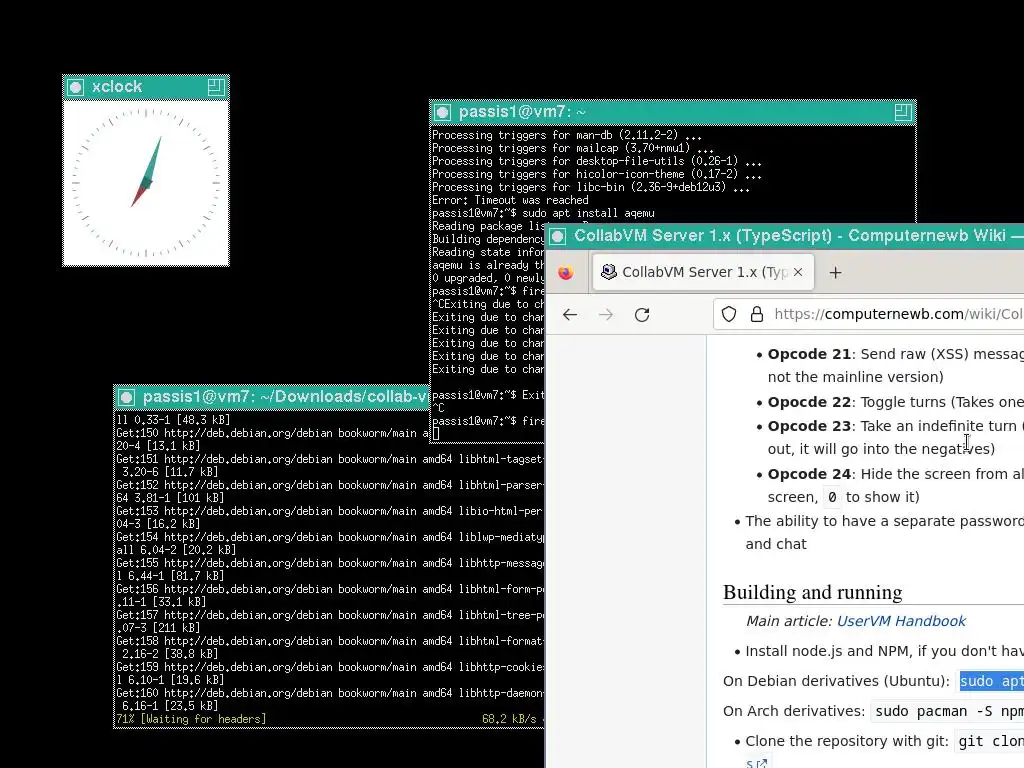Open the tracking protection shield icon
Screen dimensions: 1024x768
[x=729, y=315]
